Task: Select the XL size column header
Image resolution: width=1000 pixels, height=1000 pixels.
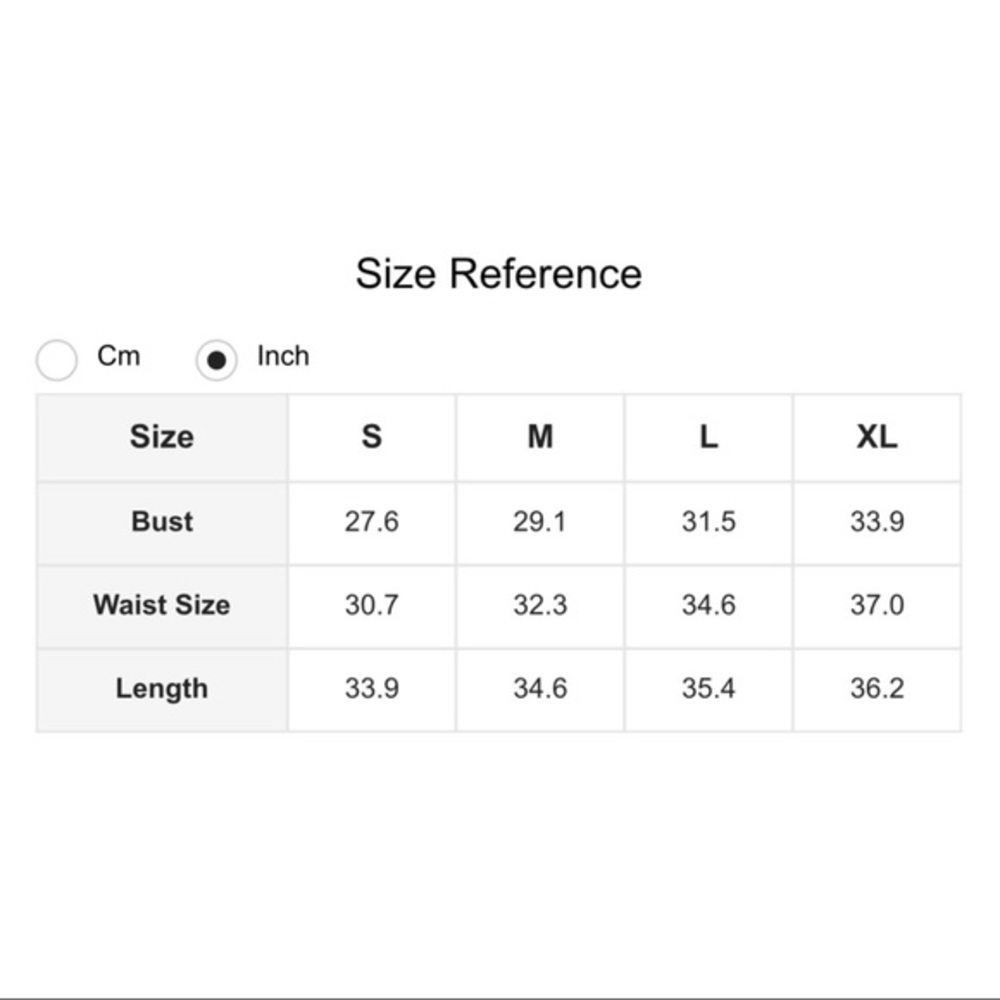Action: click(877, 438)
